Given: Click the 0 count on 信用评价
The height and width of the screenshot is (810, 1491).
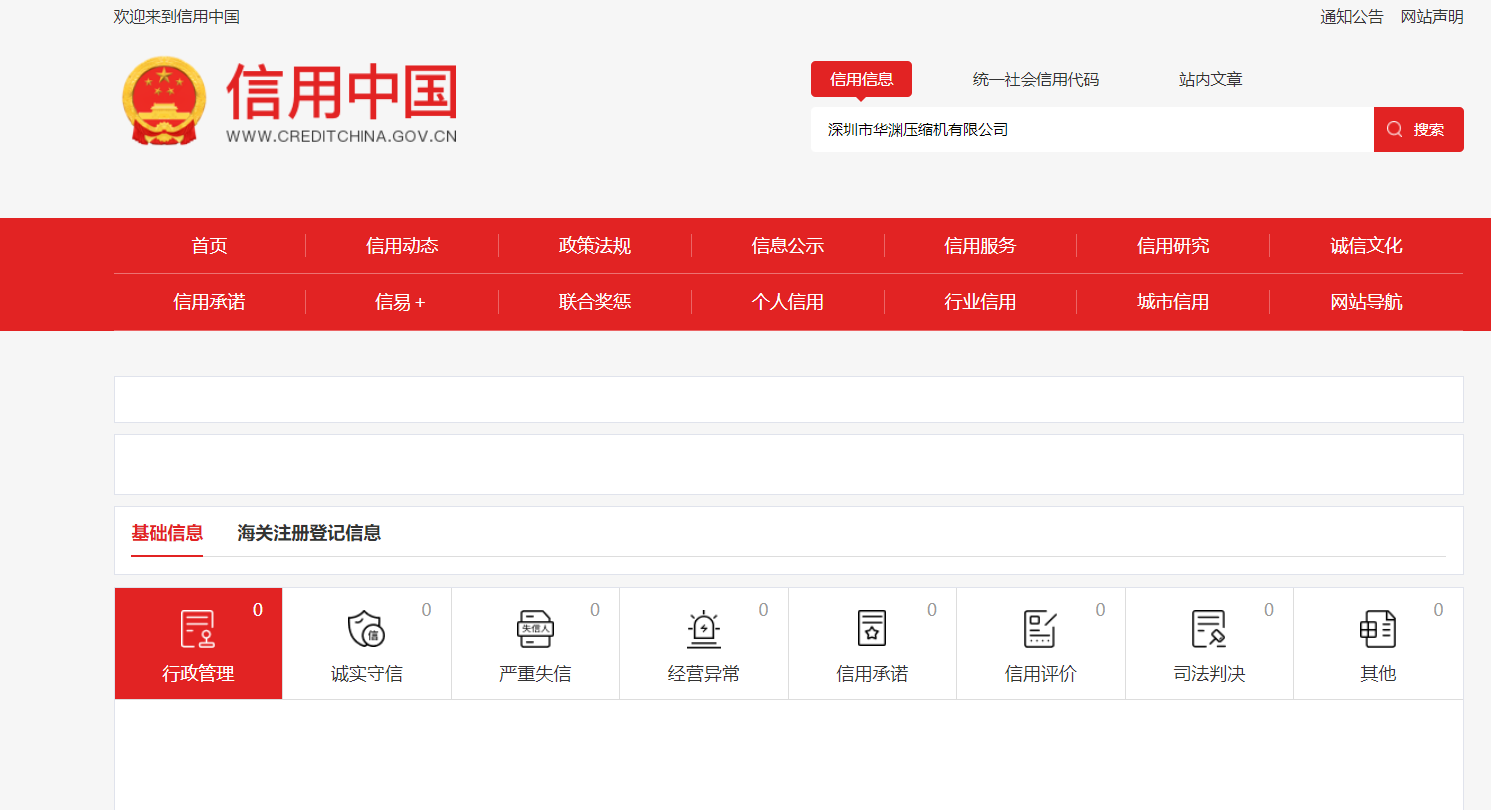Looking at the screenshot, I should [x=1100, y=610].
